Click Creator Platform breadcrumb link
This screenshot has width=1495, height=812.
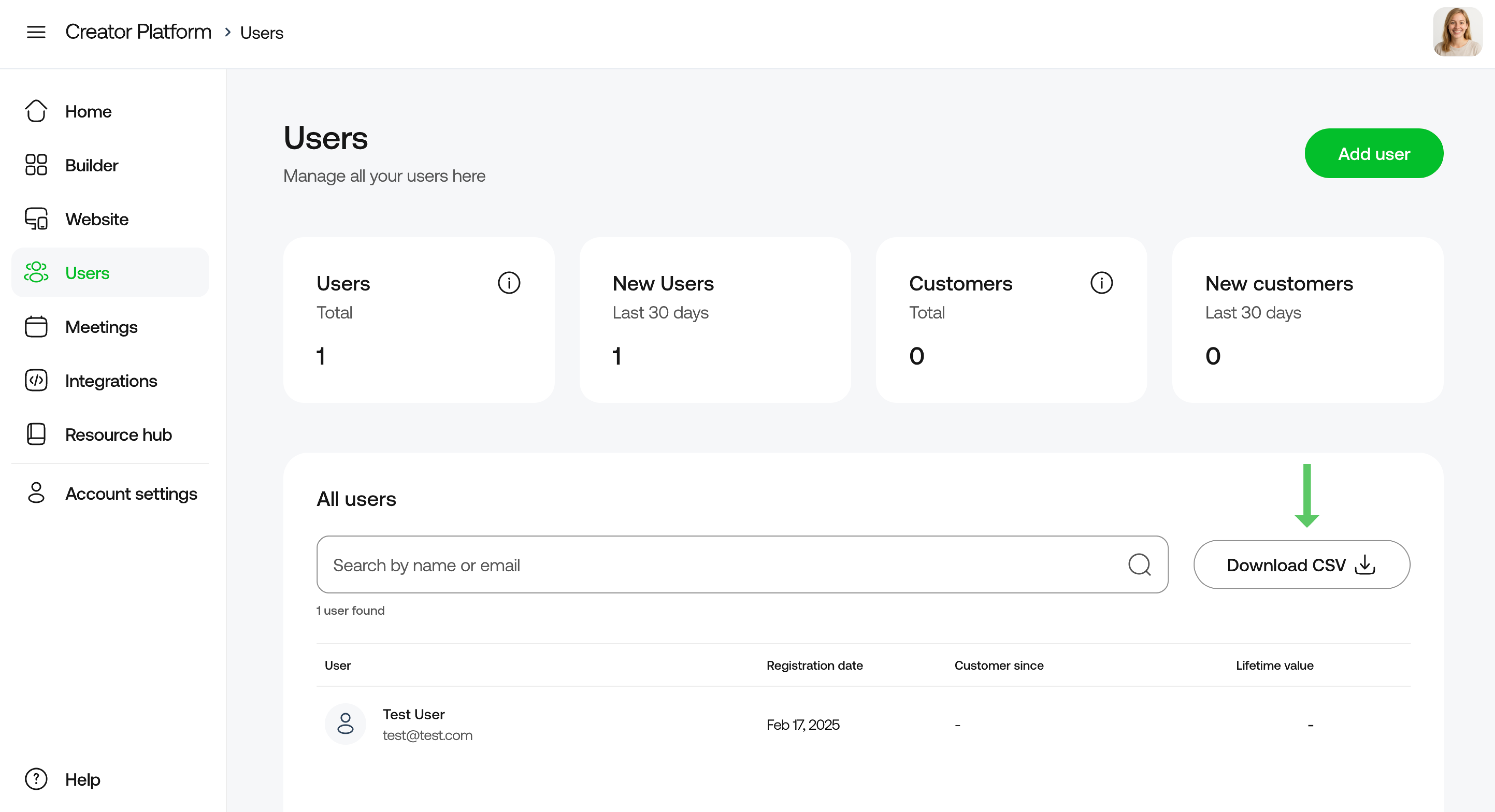[138, 32]
